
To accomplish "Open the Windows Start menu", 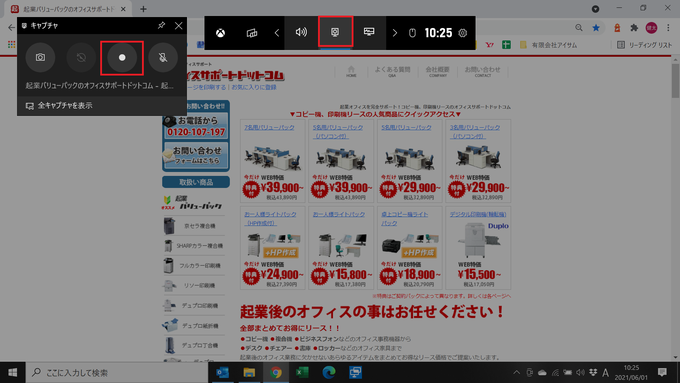I will click(13, 372).
